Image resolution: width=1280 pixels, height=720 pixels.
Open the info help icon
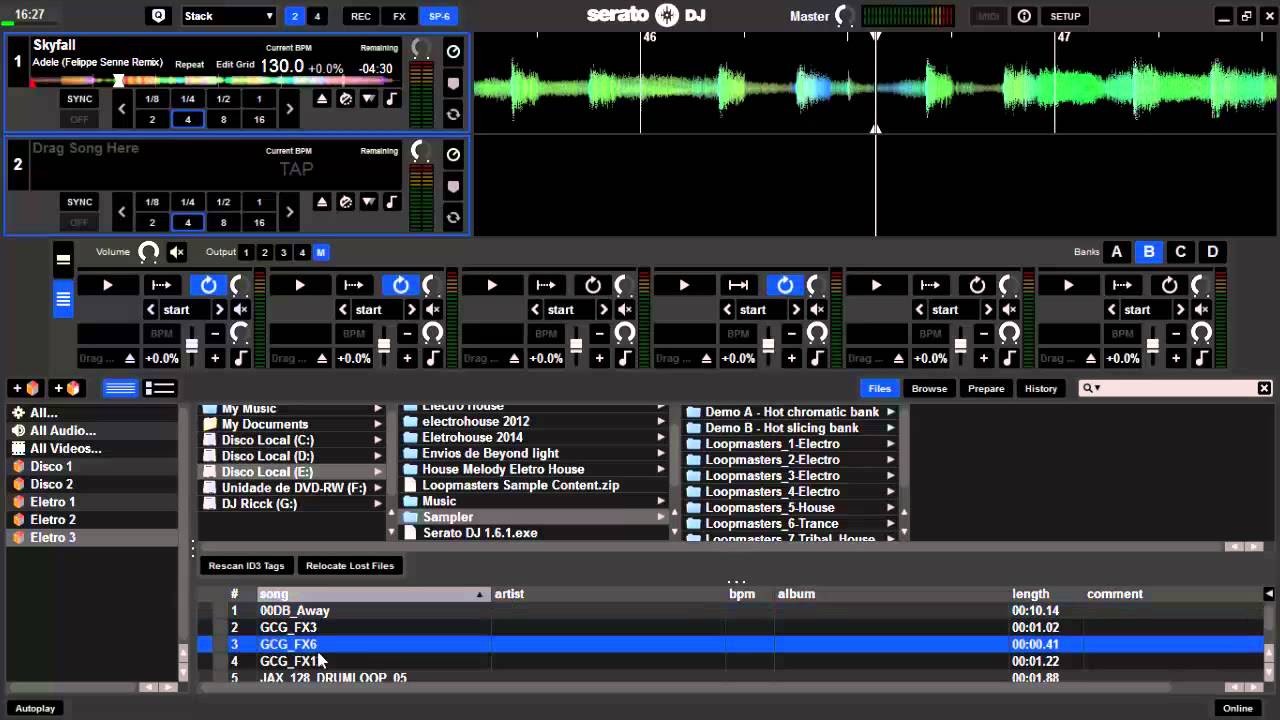coord(1024,16)
